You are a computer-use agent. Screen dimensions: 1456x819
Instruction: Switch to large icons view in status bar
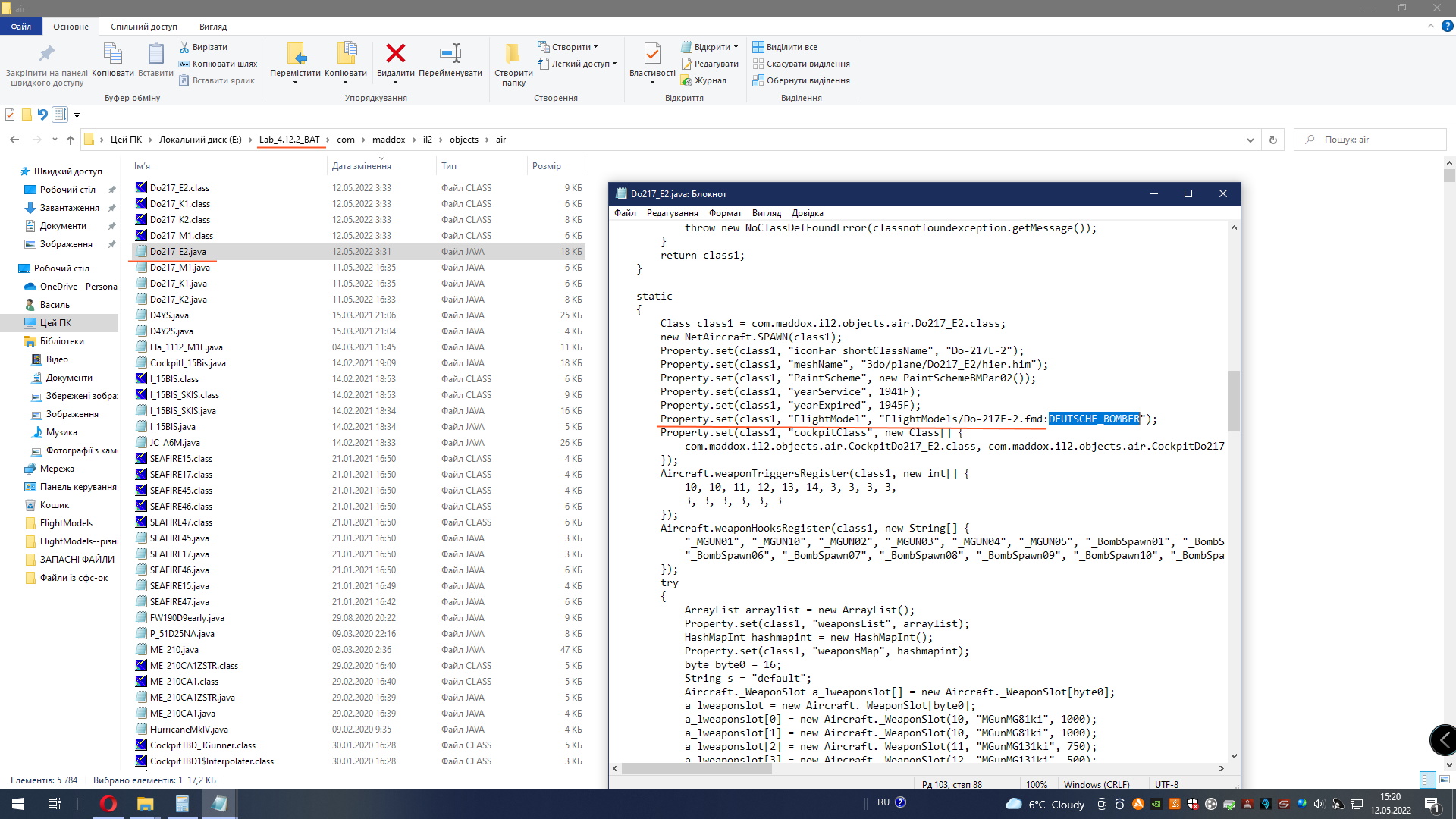[x=1444, y=780]
